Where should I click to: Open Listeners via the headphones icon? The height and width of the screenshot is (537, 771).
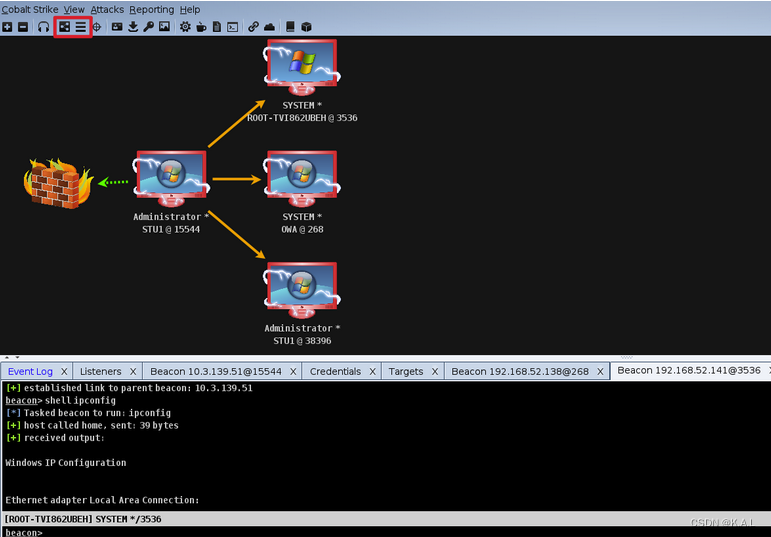(43, 27)
